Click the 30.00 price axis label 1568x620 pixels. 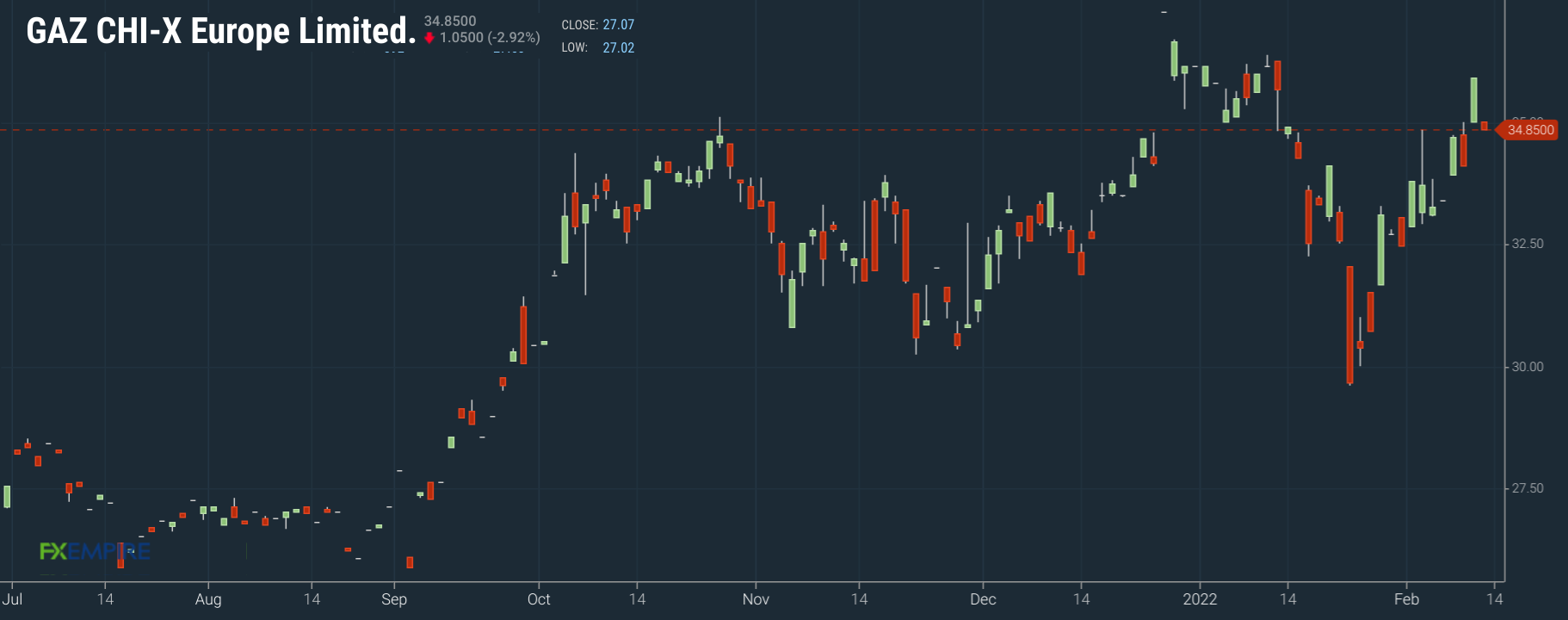click(1528, 367)
